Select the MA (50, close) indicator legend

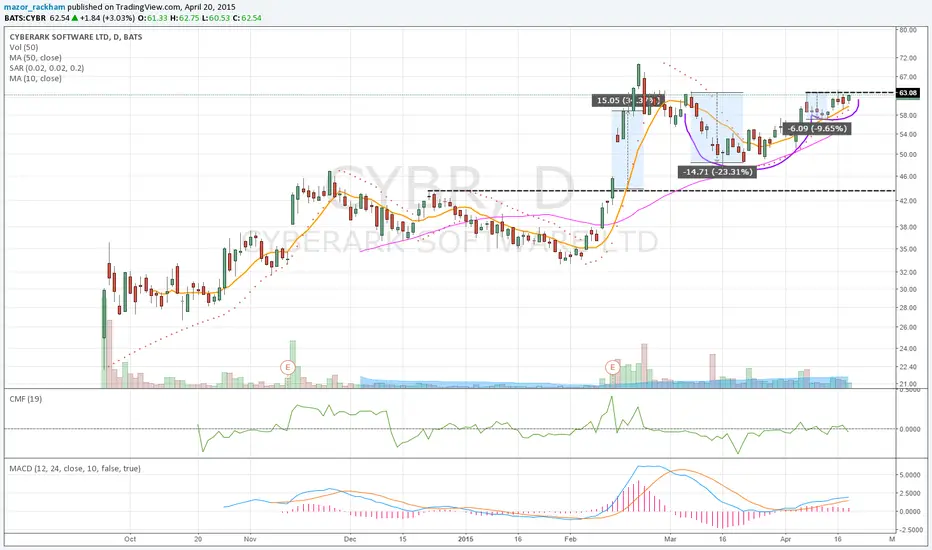click(x=35, y=58)
